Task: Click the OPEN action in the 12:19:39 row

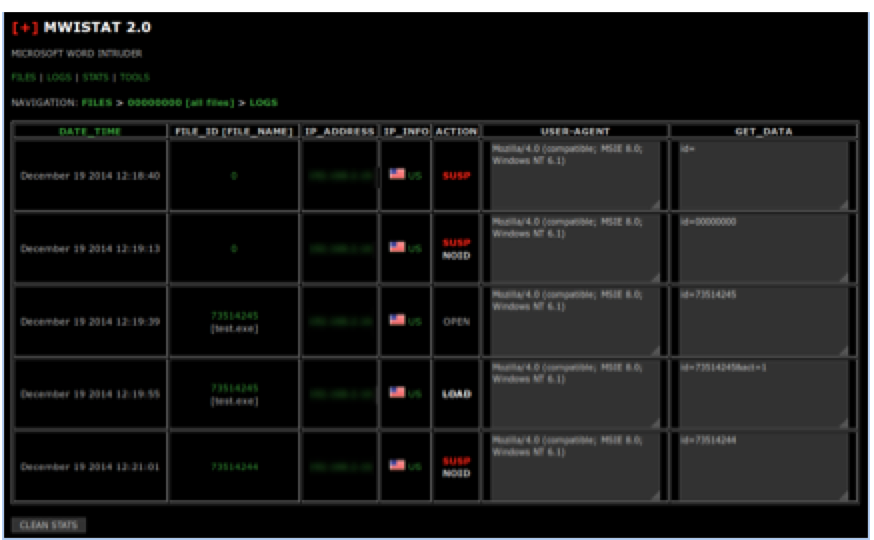Action: point(457,322)
